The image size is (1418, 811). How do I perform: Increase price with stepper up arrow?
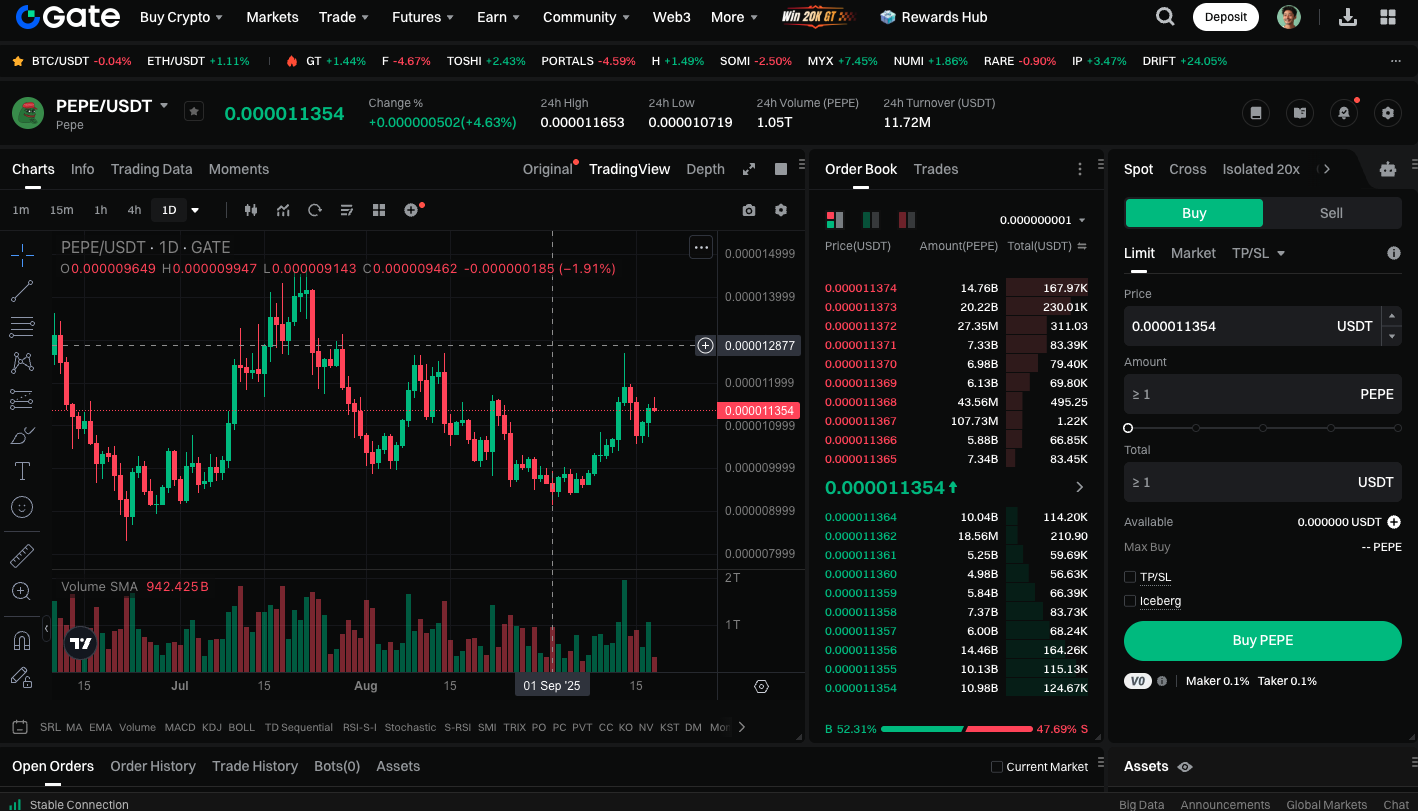point(1391,316)
